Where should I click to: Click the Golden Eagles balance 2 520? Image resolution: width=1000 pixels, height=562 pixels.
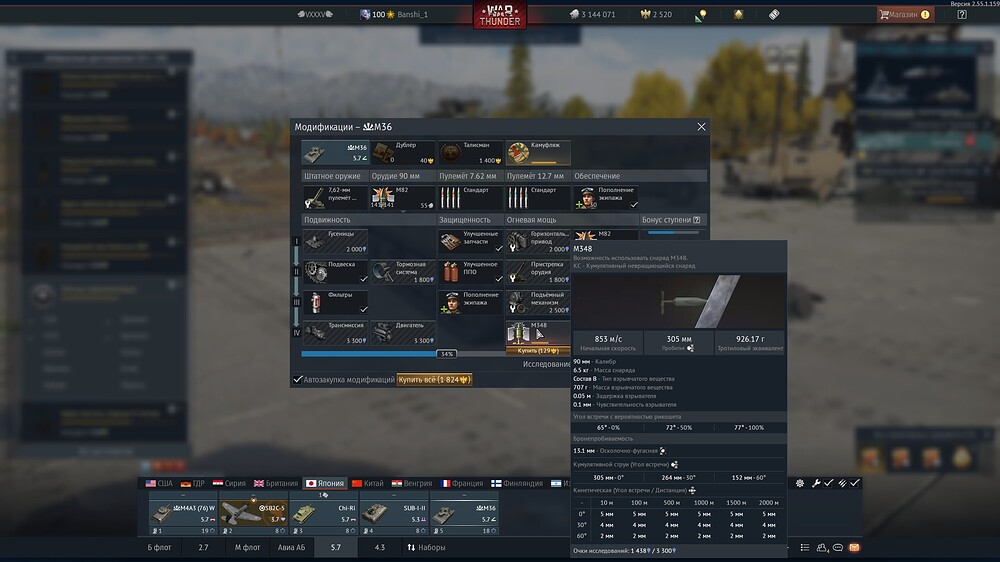point(656,14)
